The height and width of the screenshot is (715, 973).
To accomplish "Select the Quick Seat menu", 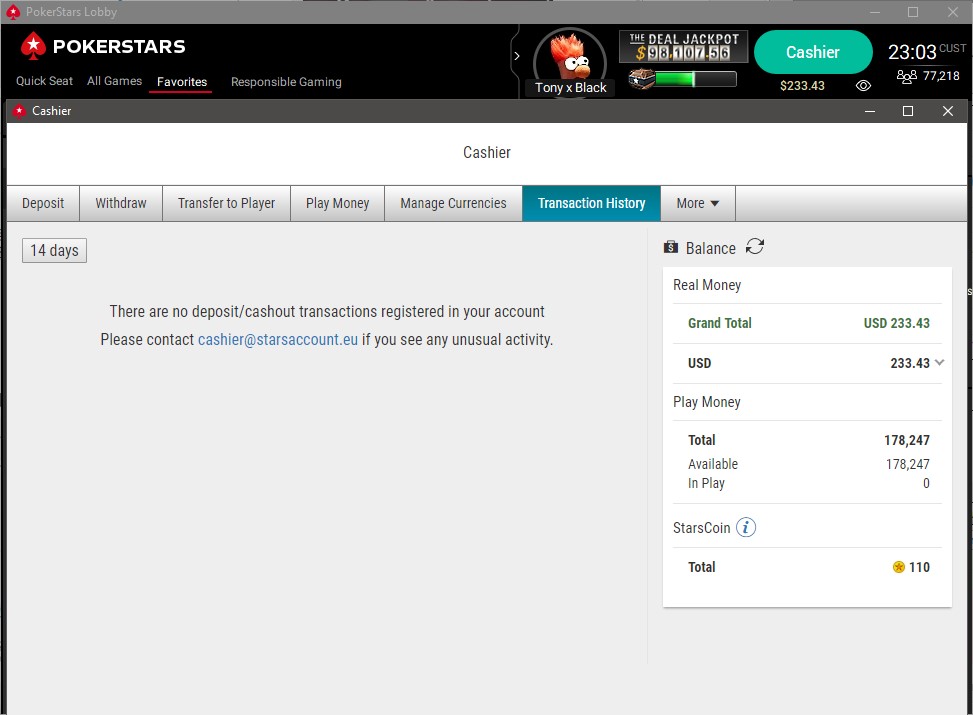I will (x=44, y=81).
